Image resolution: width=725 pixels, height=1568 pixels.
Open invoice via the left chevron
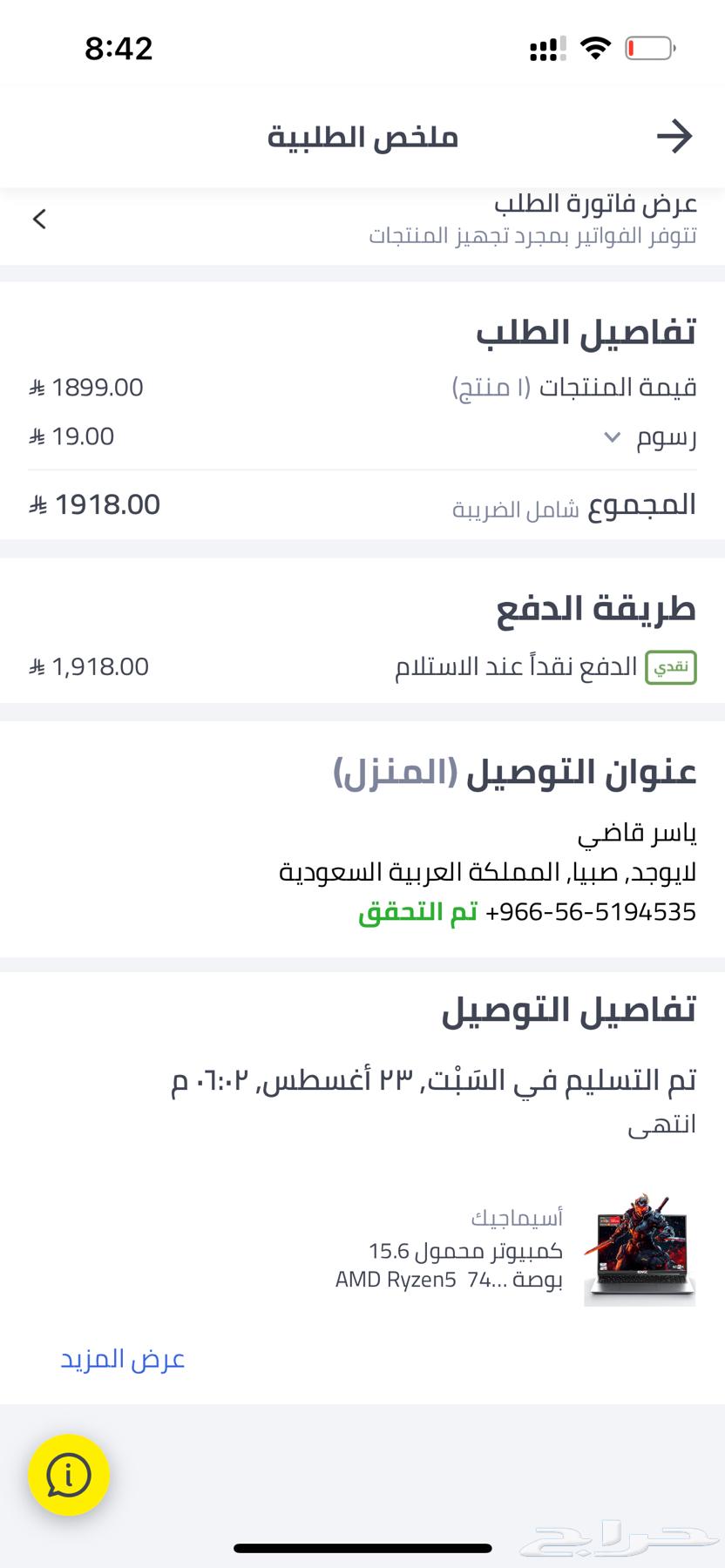click(x=39, y=219)
